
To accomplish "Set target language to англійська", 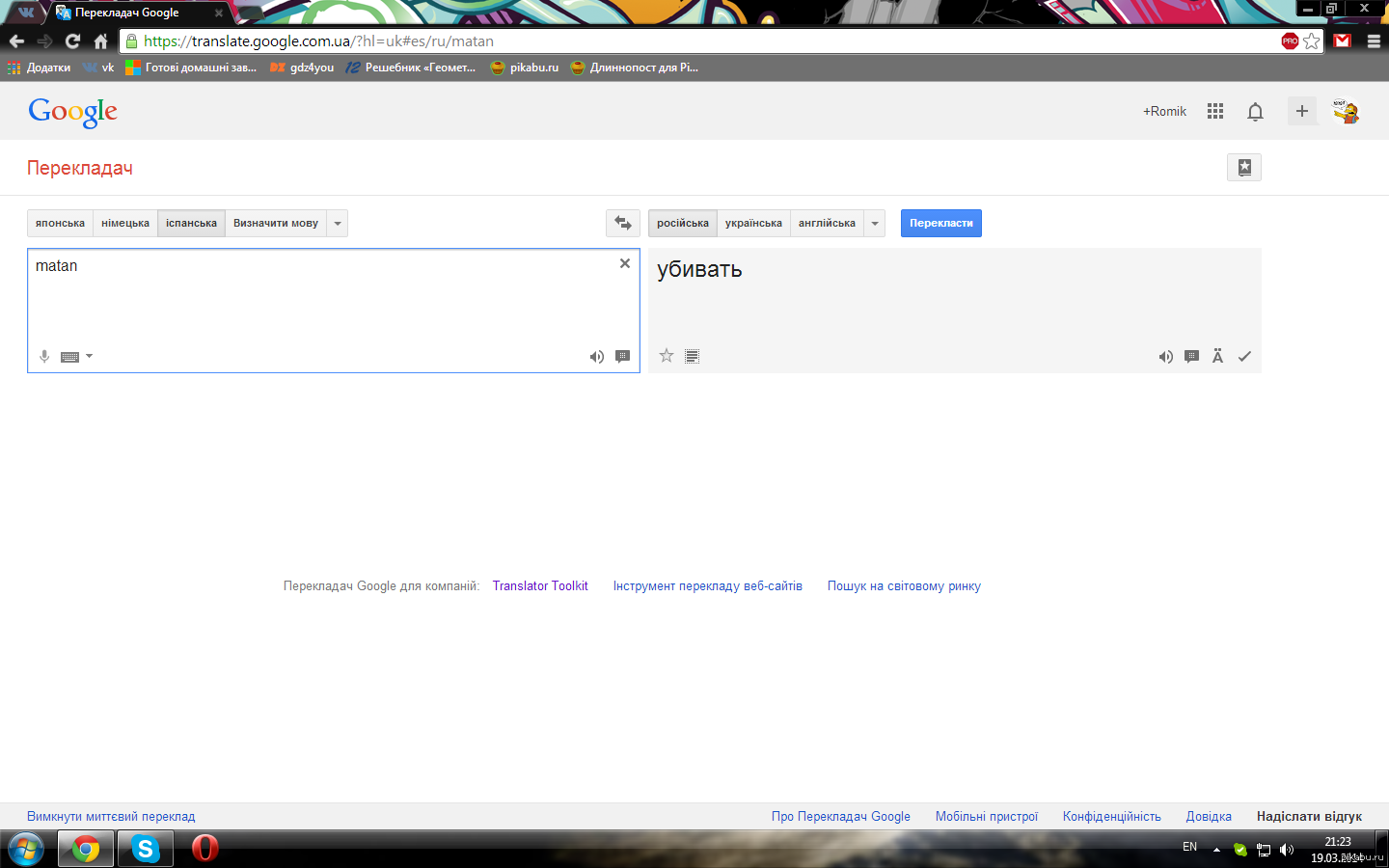I will (827, 223).
